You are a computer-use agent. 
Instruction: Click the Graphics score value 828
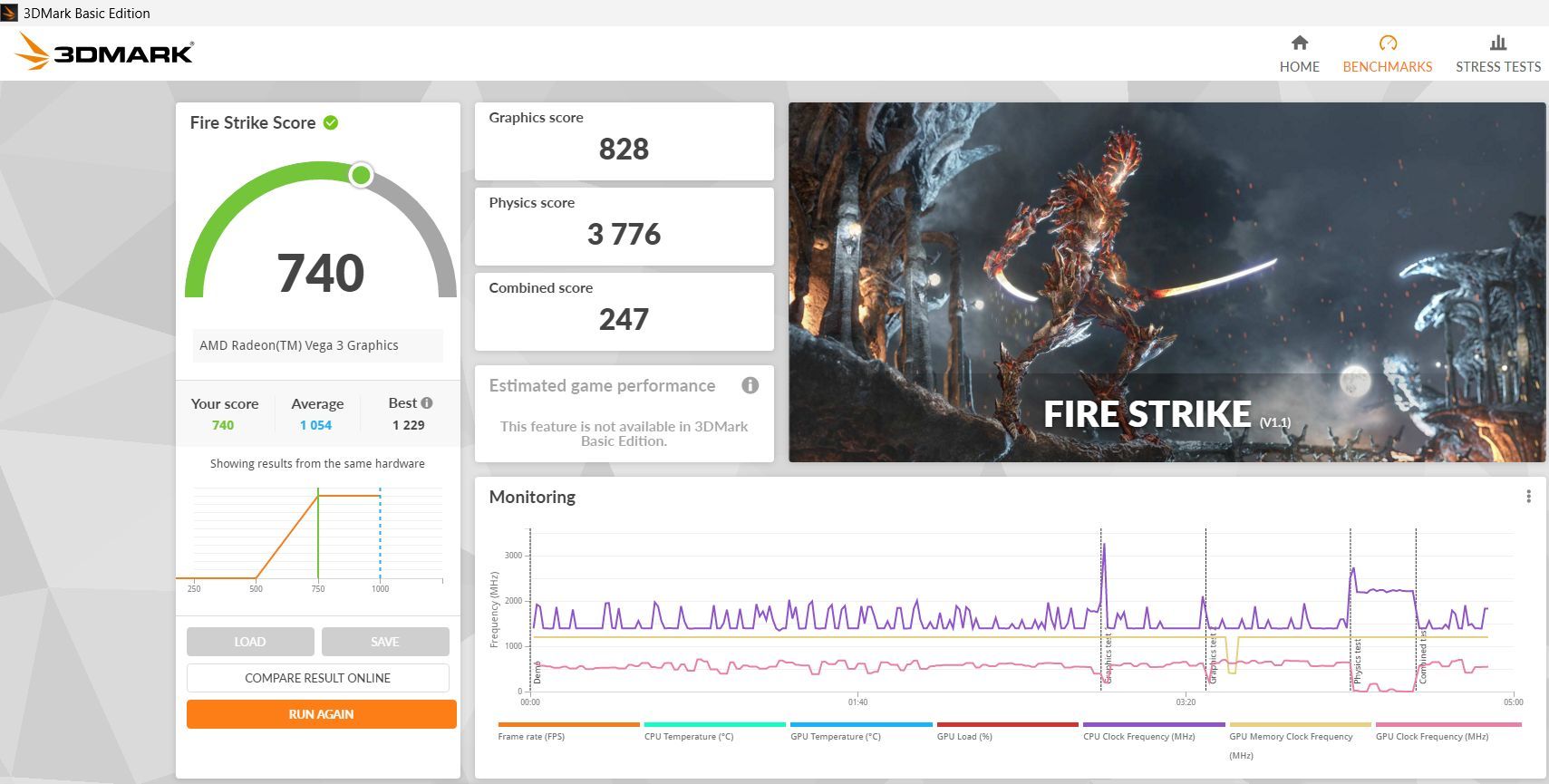pyautogui.click(x=624, y=149)
